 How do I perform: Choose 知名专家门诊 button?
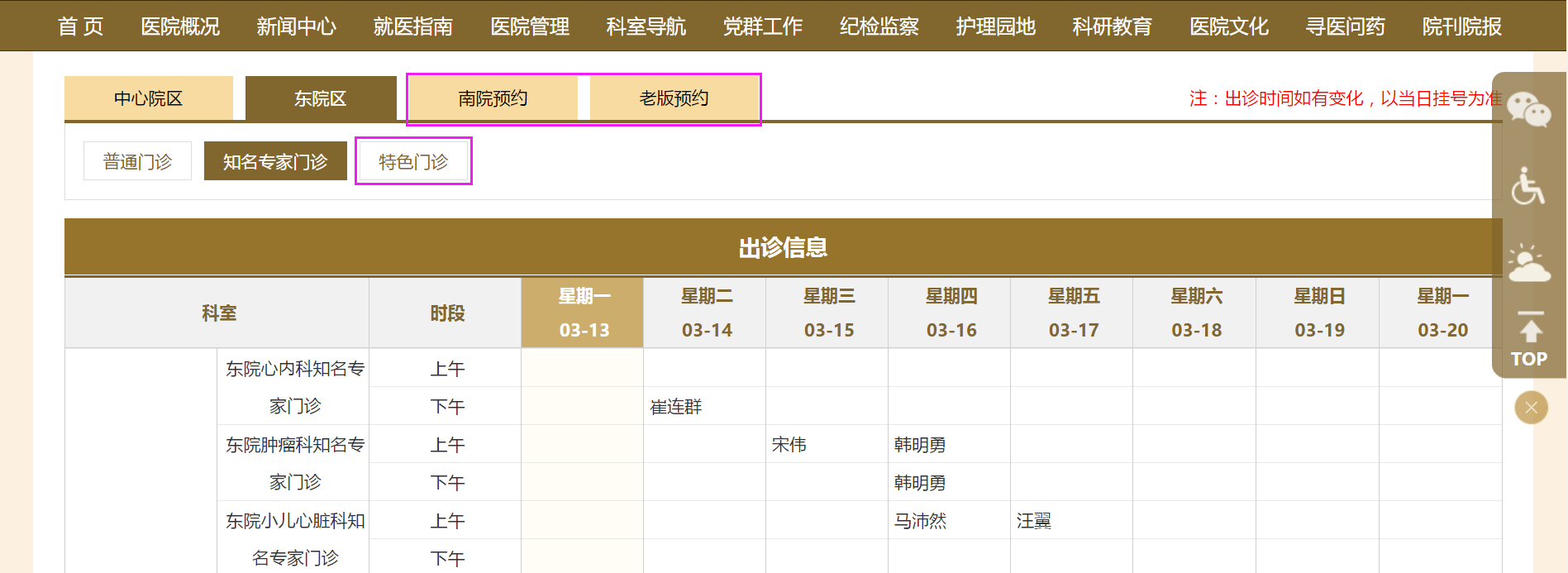tap(275, 161)
